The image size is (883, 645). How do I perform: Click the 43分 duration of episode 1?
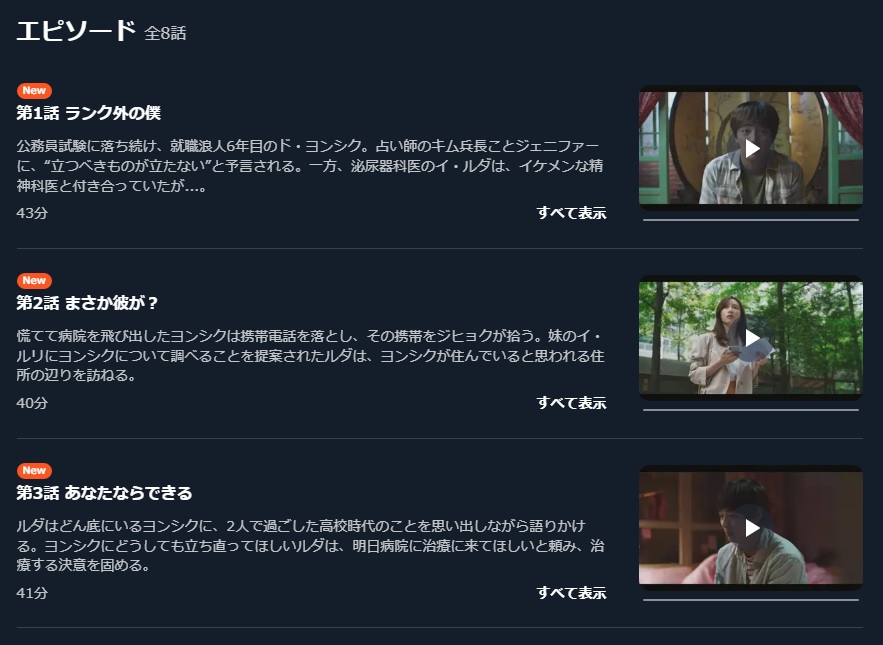pos(32,213)
